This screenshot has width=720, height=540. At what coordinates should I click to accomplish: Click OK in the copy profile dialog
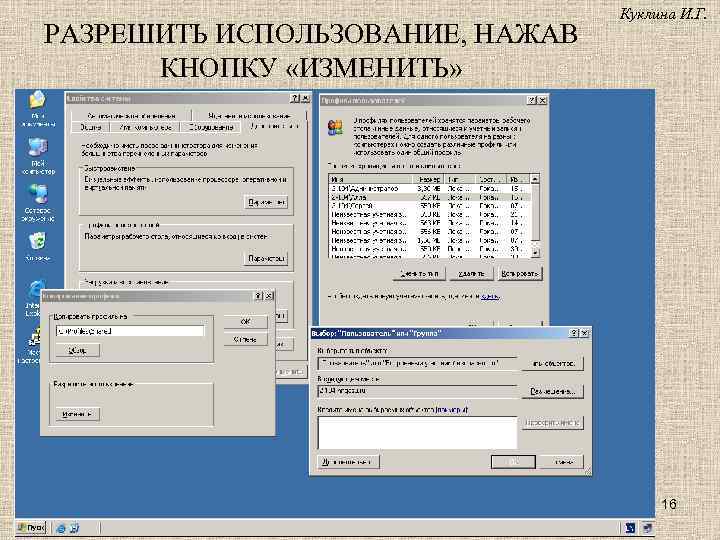click(246, 322)
